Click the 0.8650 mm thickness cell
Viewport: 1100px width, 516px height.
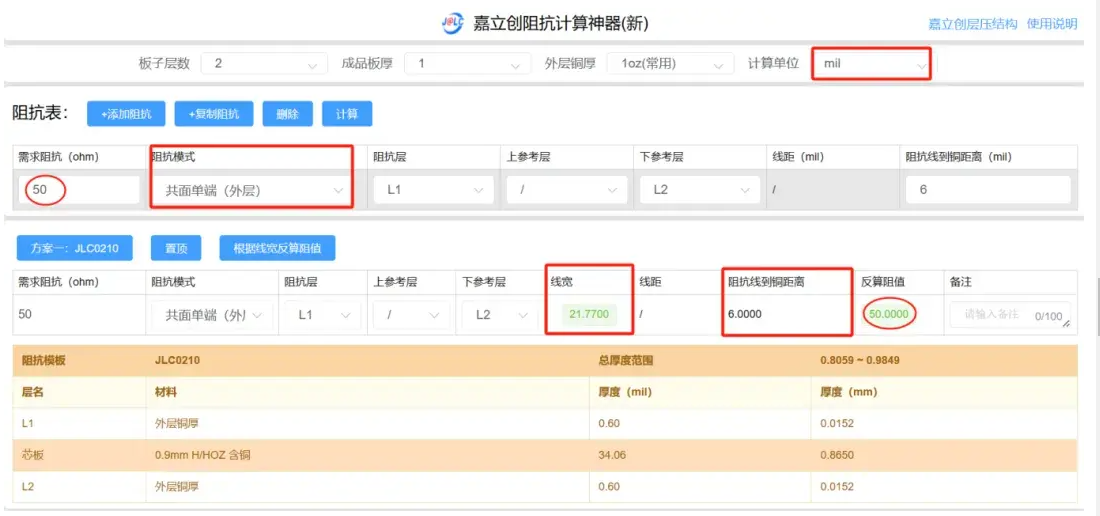836,456
